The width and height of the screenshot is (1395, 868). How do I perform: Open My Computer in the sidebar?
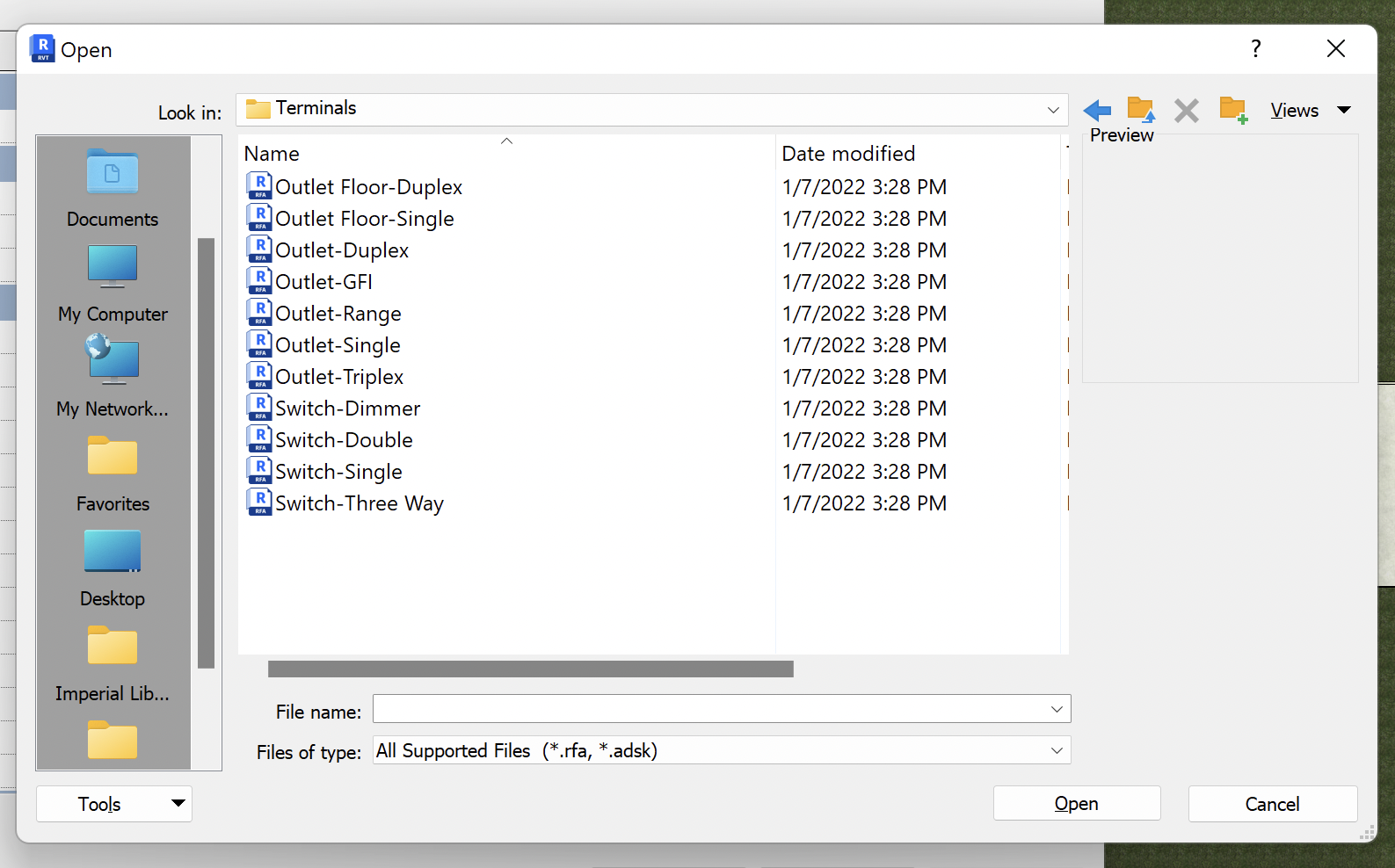[x=113, y=283]
